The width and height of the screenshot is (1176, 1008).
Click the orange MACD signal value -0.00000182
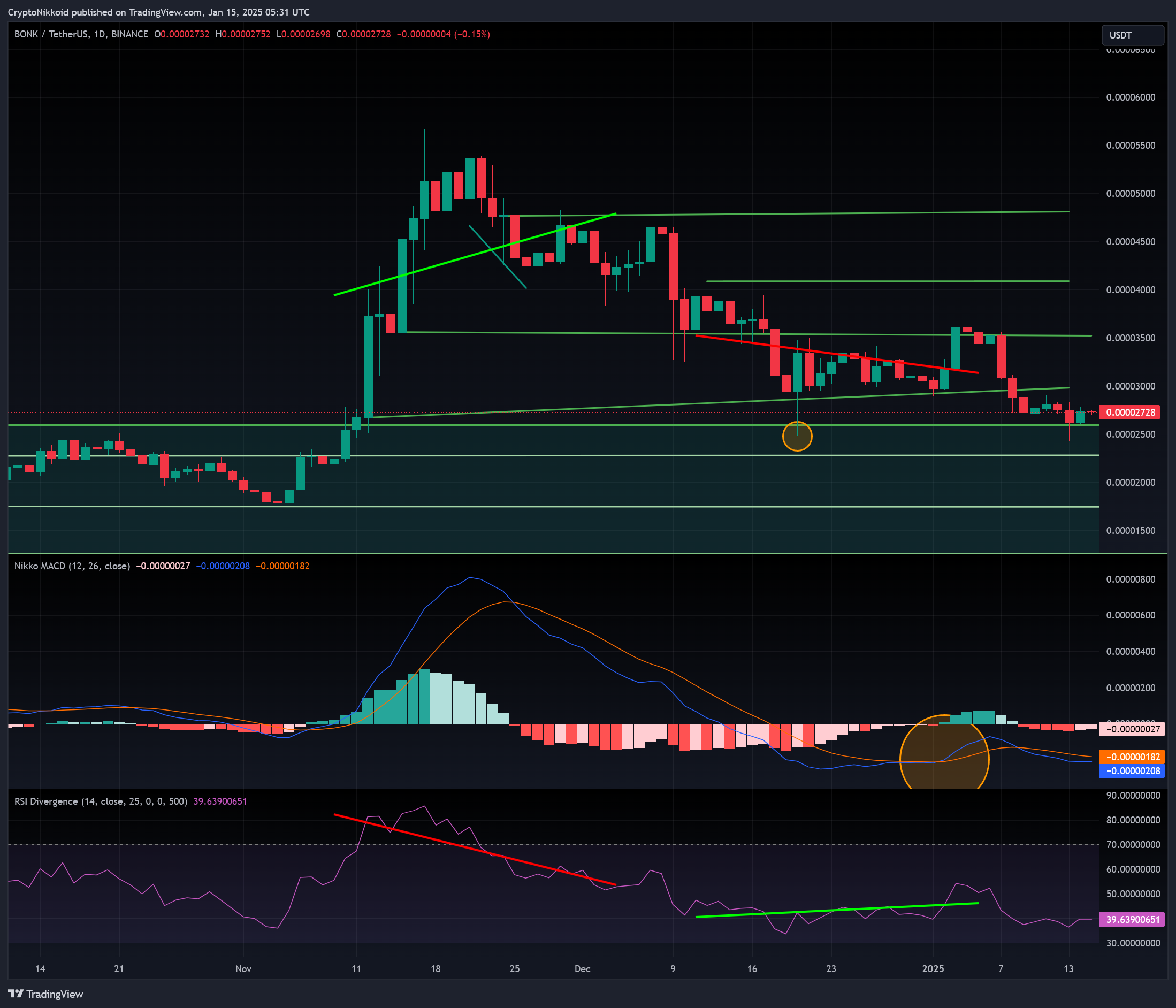pos(1132,757)
